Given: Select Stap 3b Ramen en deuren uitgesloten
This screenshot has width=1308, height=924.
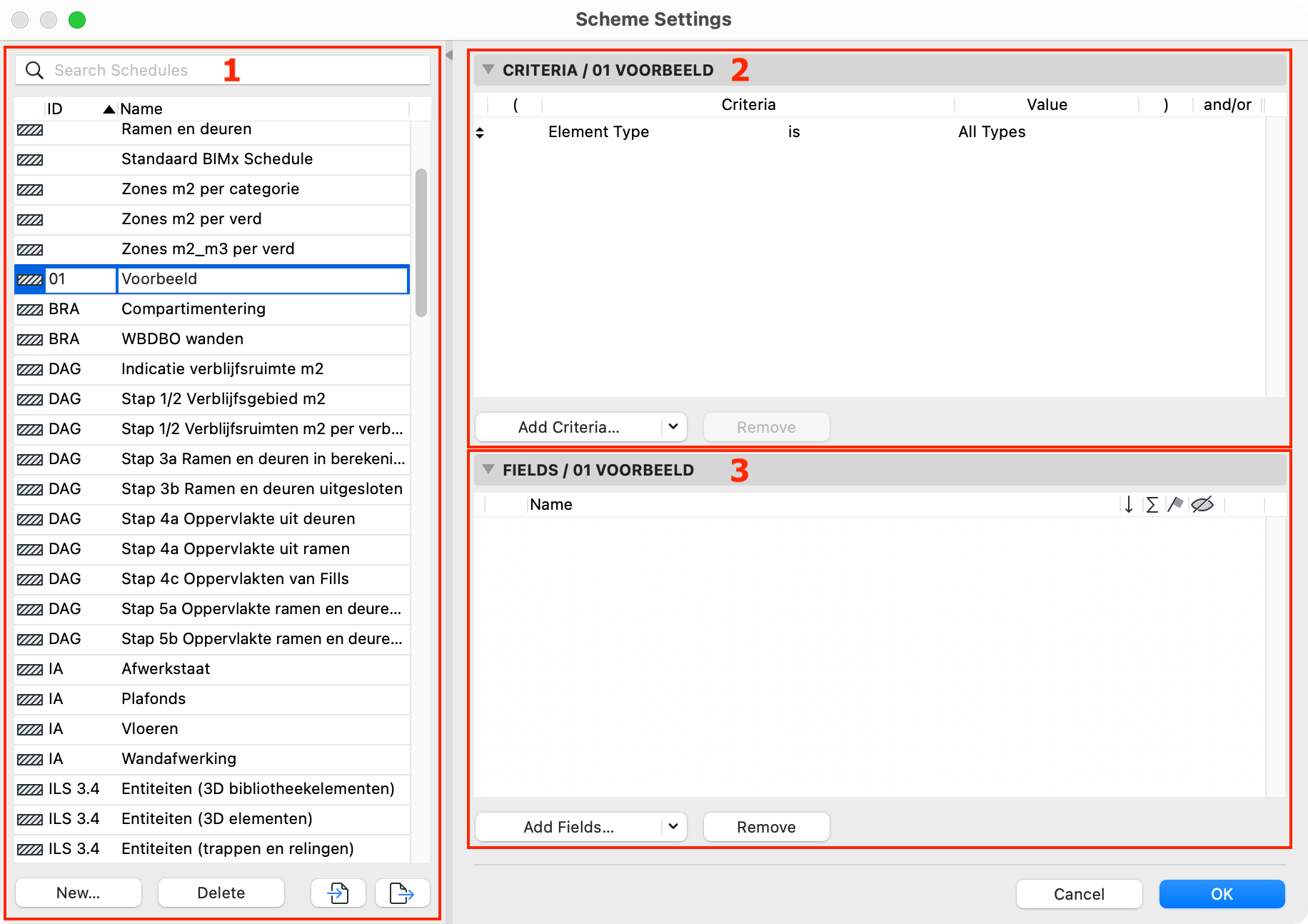Looking at the screenshot, I should pos(212,489).
